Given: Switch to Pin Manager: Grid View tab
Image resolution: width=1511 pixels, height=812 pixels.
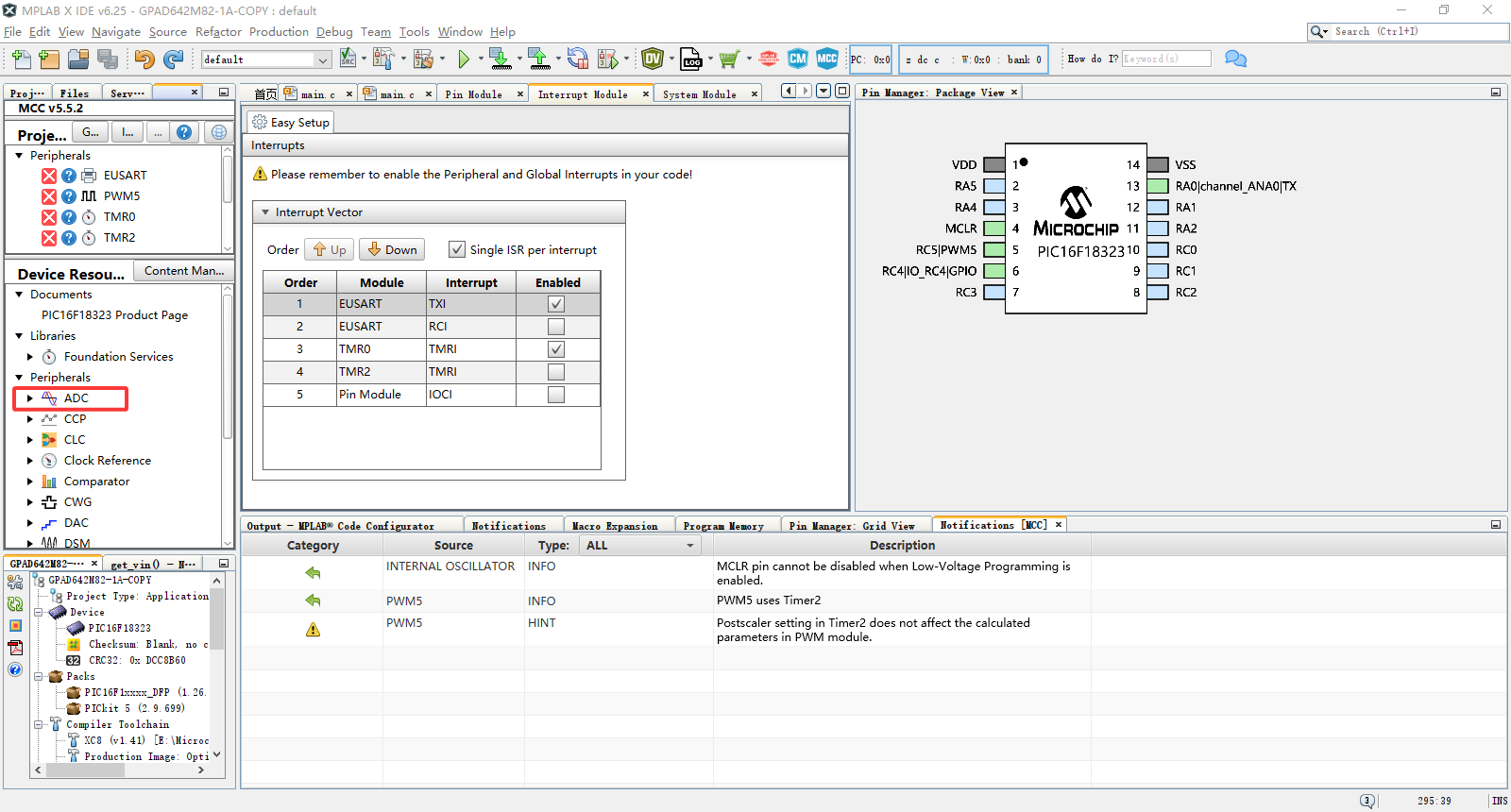Looking at the screenshot, I should 852,526.
